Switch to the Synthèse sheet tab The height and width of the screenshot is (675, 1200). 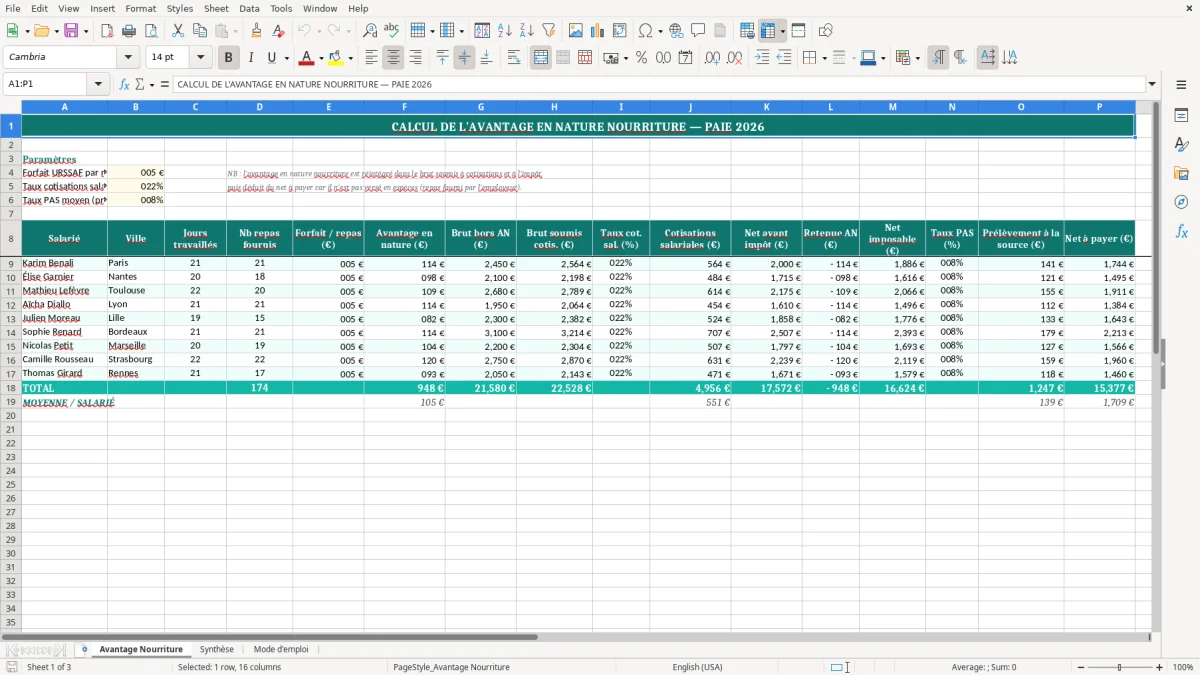pyautogui.click(x=217, y=649)
